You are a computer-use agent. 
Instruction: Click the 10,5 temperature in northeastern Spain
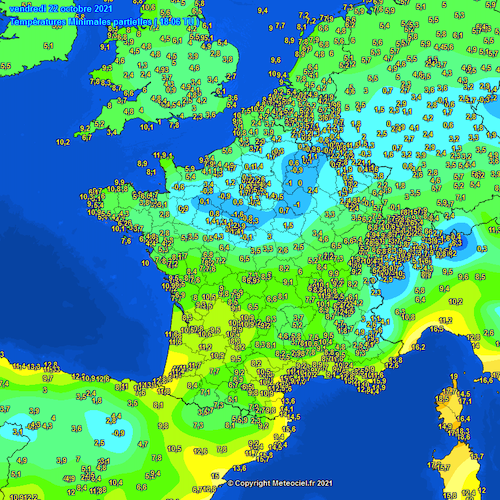coord(174,449)
